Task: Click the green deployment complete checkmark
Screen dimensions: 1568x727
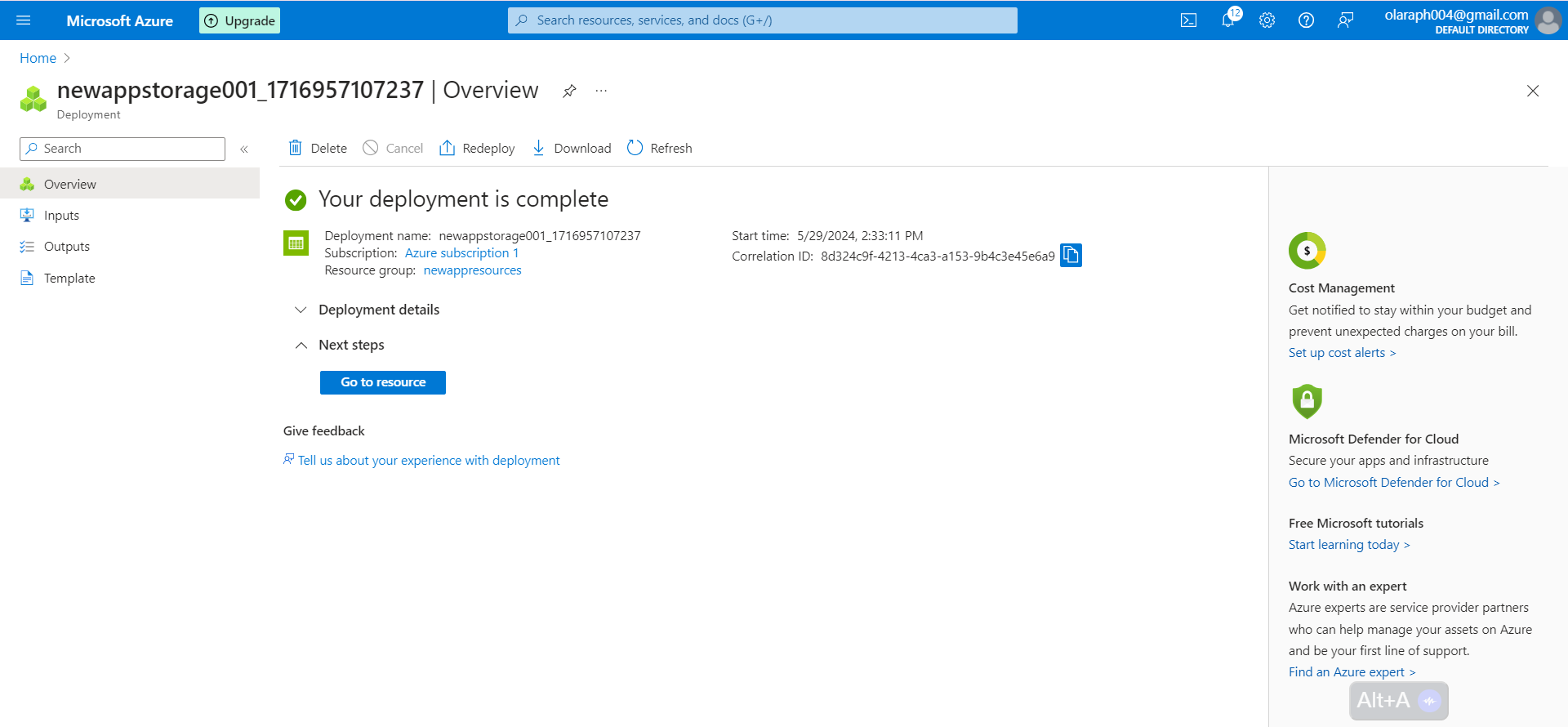Action: (296, 199)
